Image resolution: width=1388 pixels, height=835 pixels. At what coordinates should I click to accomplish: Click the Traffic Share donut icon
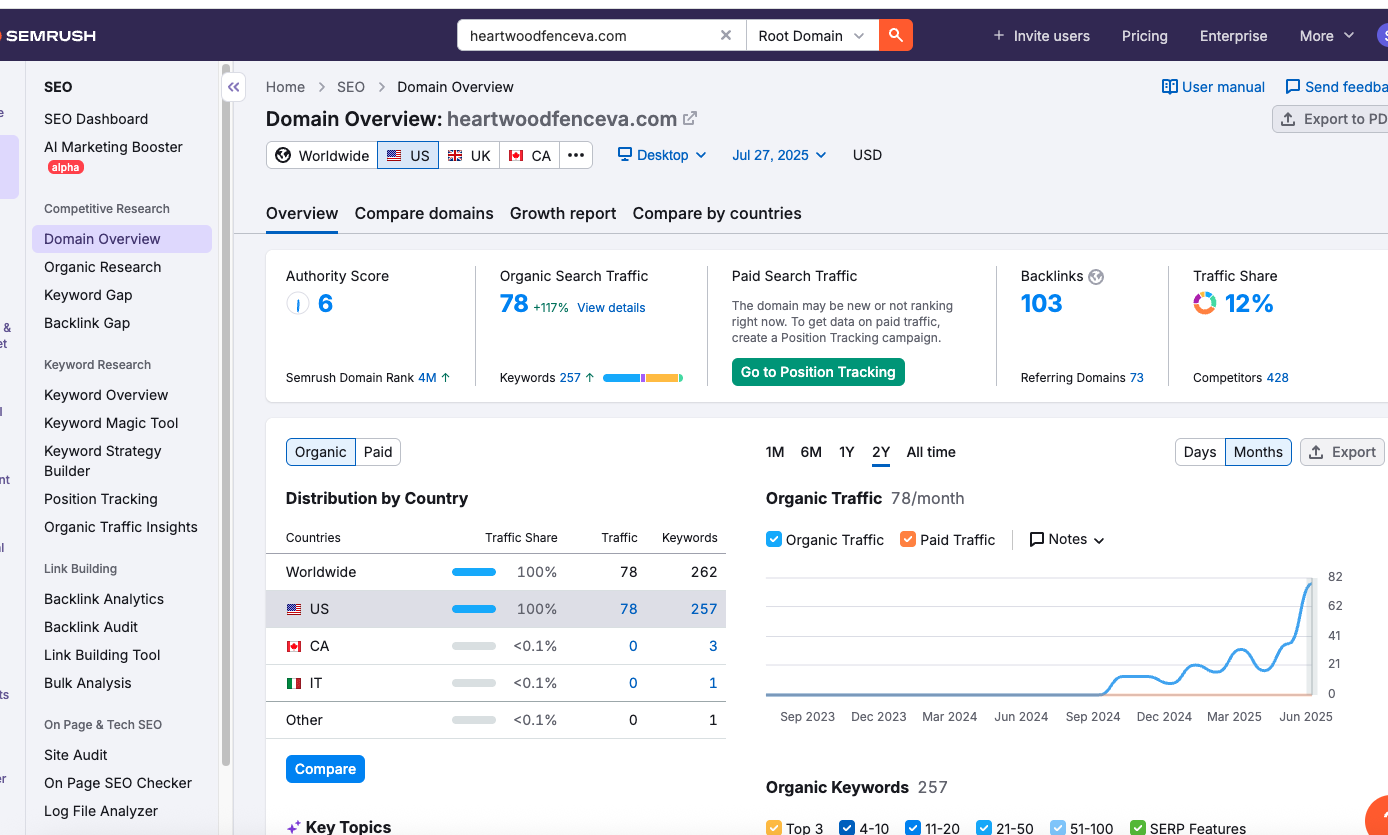pos(1205,303)
